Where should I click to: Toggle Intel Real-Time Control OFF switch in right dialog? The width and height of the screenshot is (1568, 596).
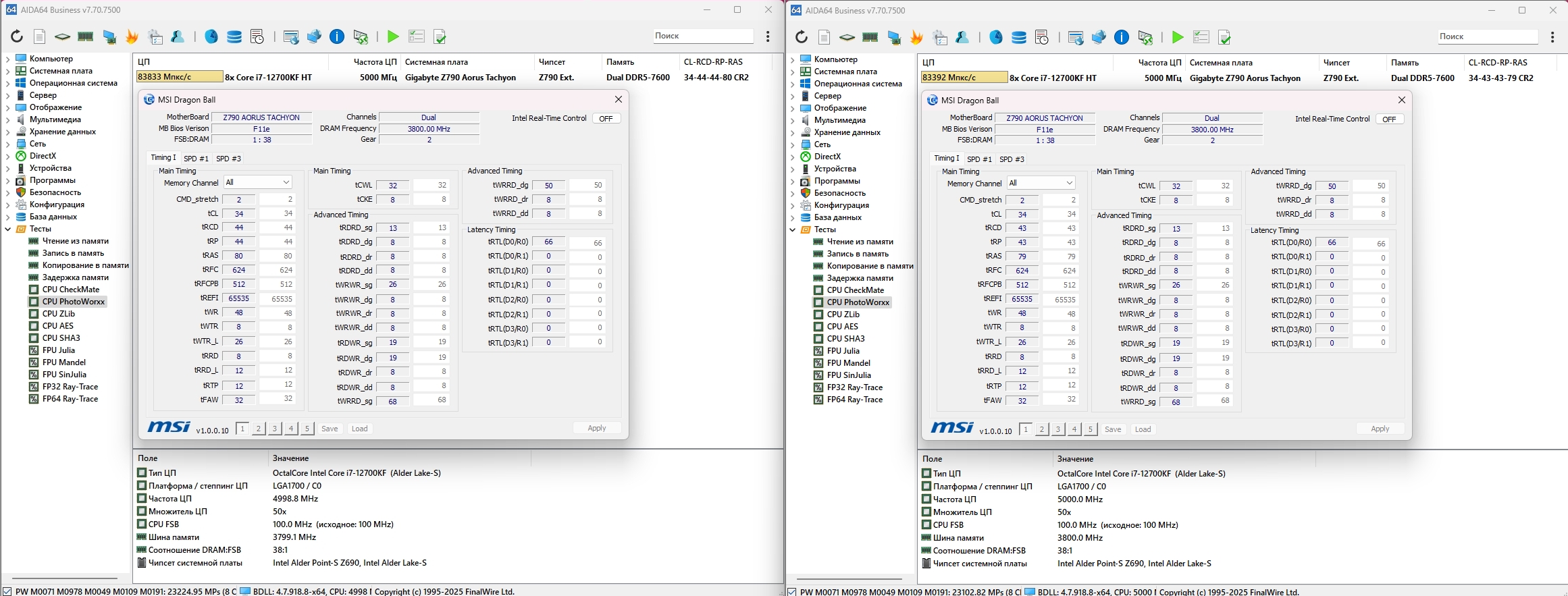click(1390, 119)
